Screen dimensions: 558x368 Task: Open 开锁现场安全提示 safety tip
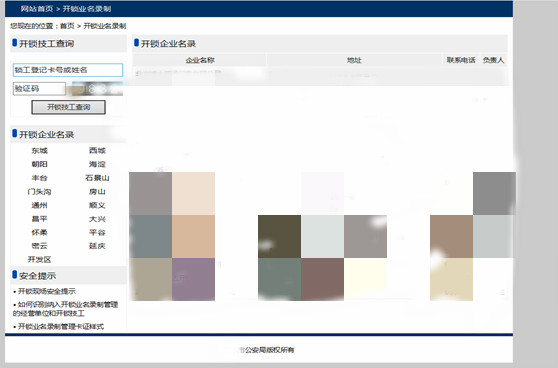(47, 291)
